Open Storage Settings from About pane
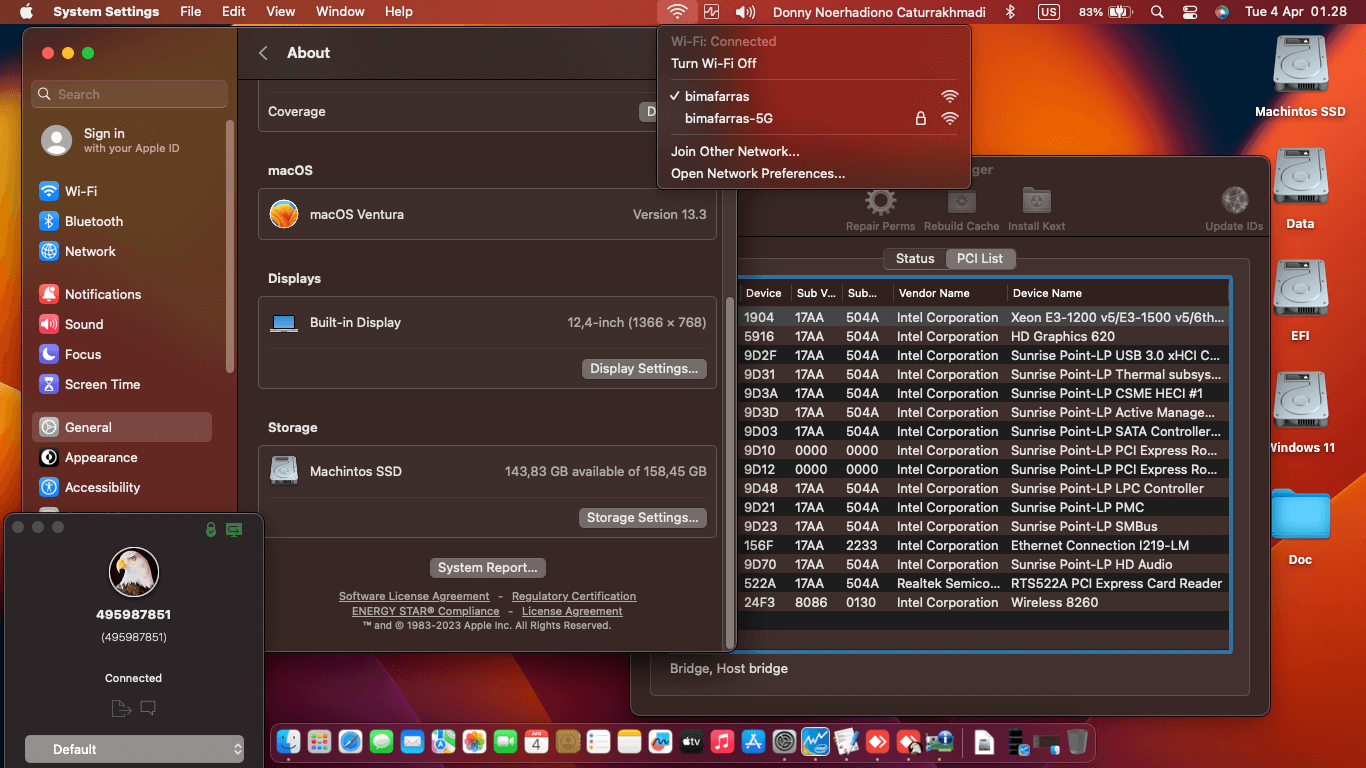Viewport: 1366px width, 768px height. point(642,517)
